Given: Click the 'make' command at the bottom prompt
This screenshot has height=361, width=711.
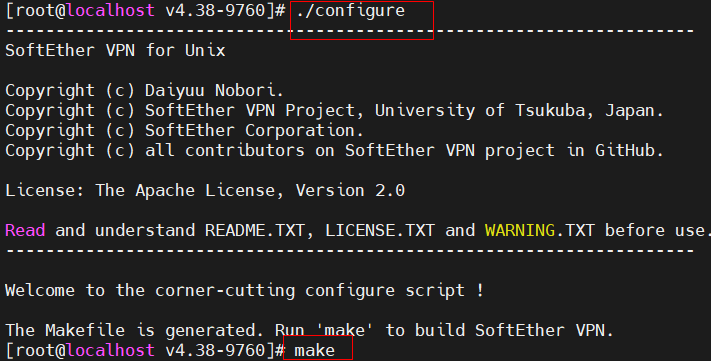Looking at the screenshot, I should pyautogui.click(x=314, y=350).
